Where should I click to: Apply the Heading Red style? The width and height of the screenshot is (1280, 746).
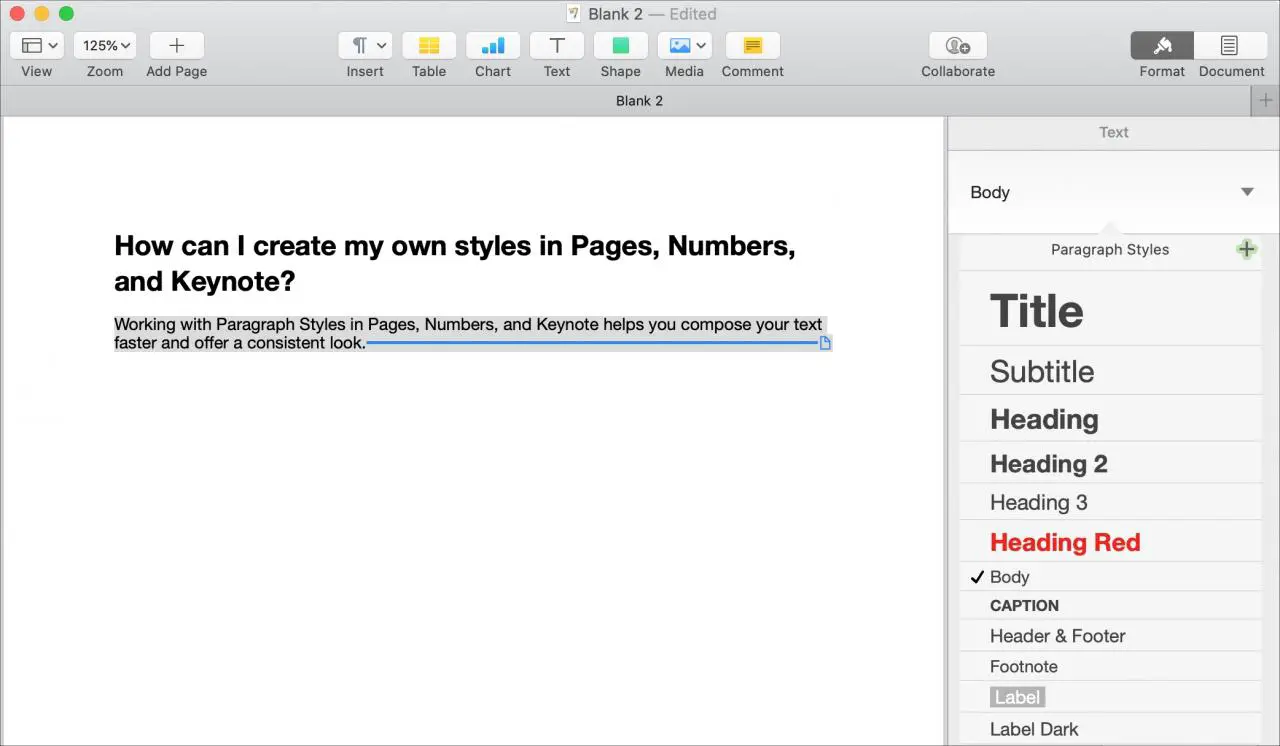tap(1065, 542)
